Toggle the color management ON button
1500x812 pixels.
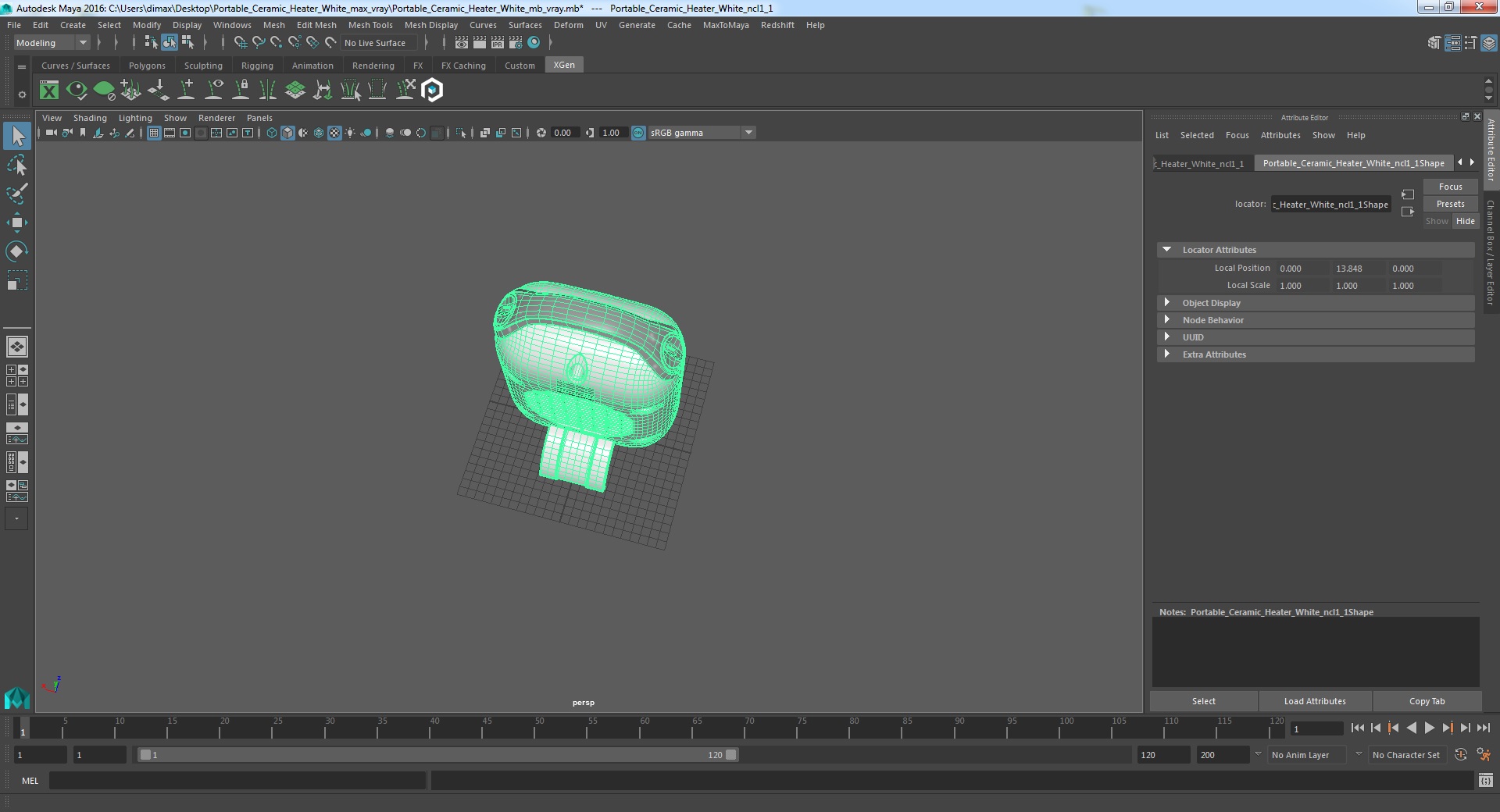pyautogui.click(x=638, y=133)
